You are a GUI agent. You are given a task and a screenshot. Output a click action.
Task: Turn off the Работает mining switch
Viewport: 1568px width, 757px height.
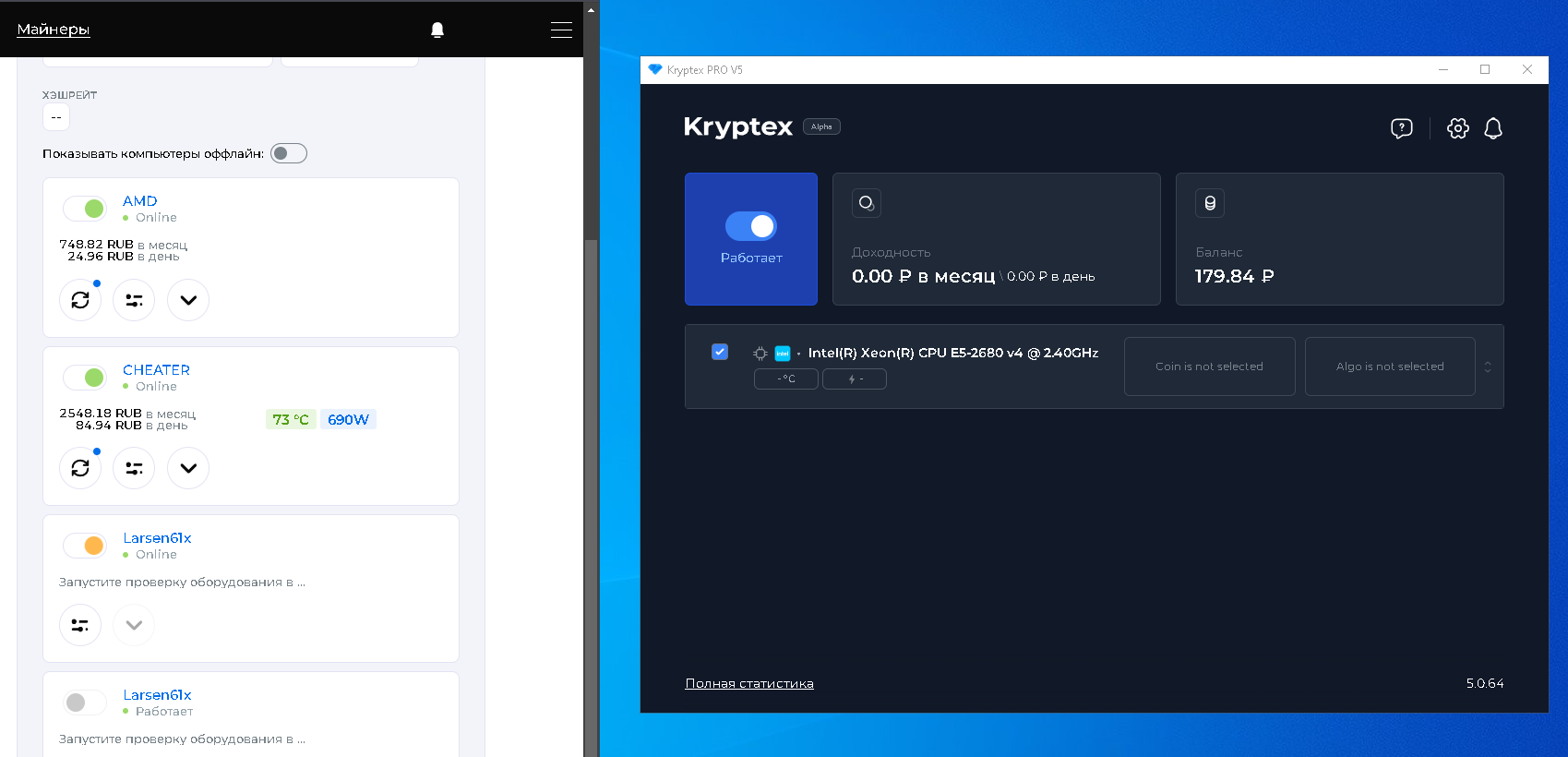point(751,226)
